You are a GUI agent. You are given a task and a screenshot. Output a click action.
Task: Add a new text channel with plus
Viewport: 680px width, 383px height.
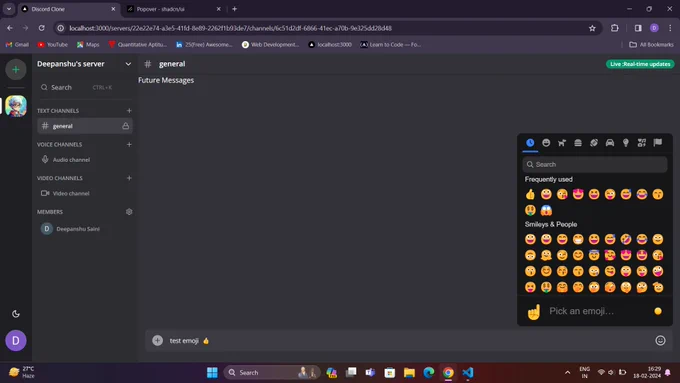129,111
